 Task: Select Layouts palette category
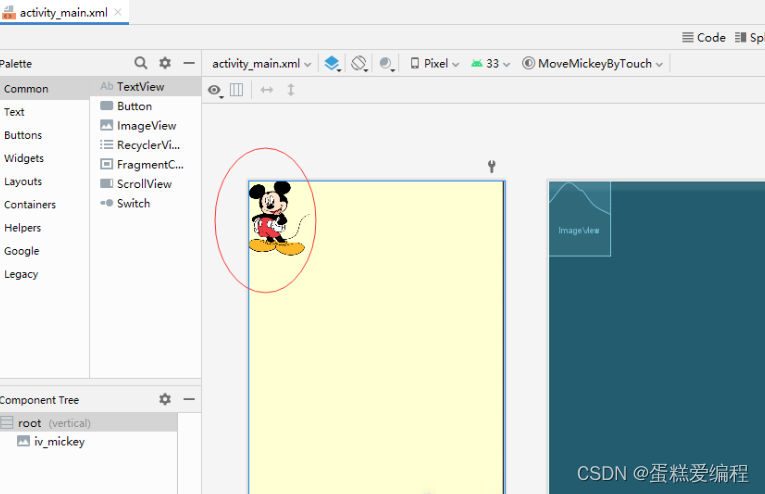(x=44, y=181)
